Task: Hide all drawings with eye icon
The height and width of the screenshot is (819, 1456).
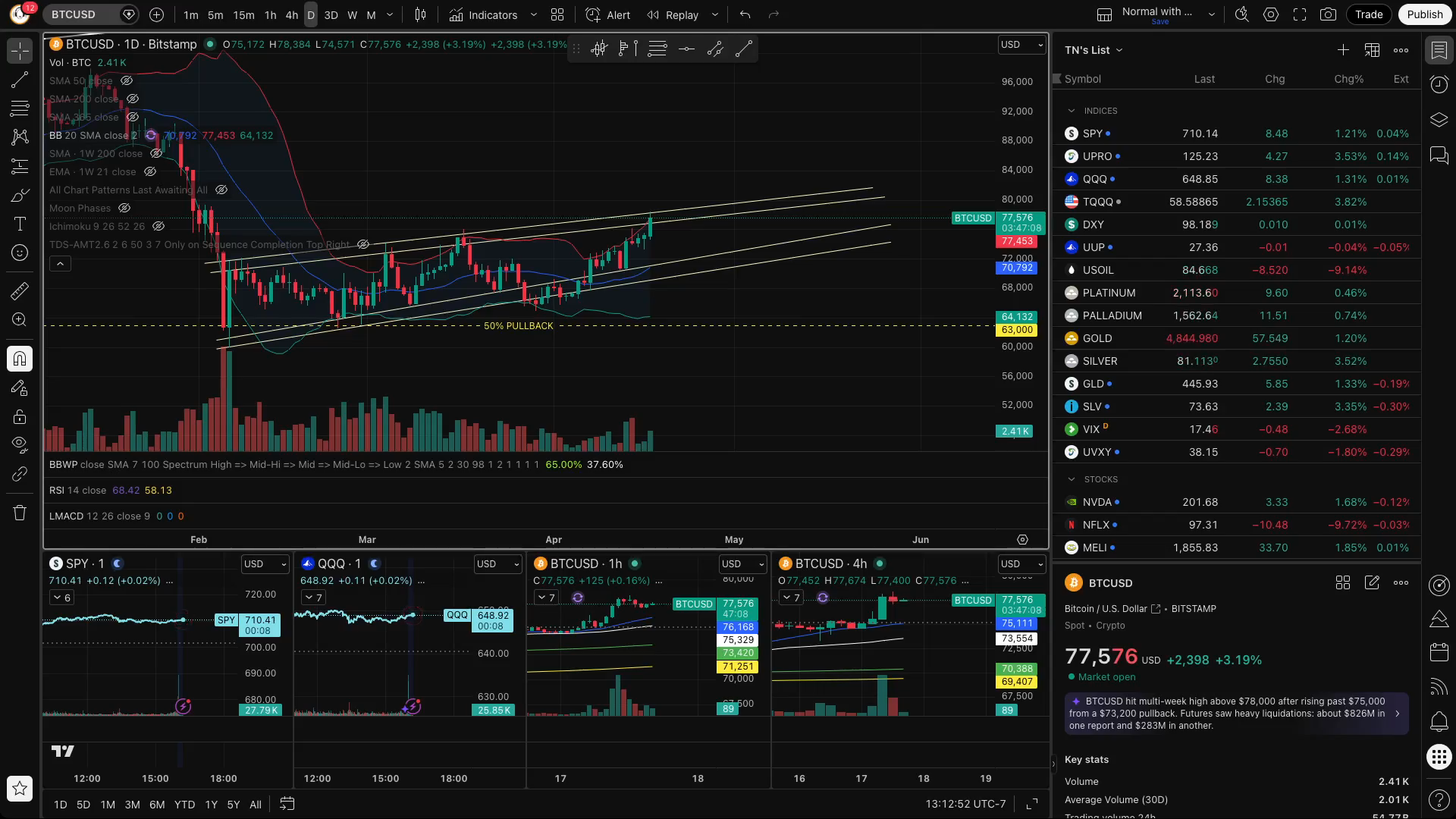Action: click(x=20, y=444)
